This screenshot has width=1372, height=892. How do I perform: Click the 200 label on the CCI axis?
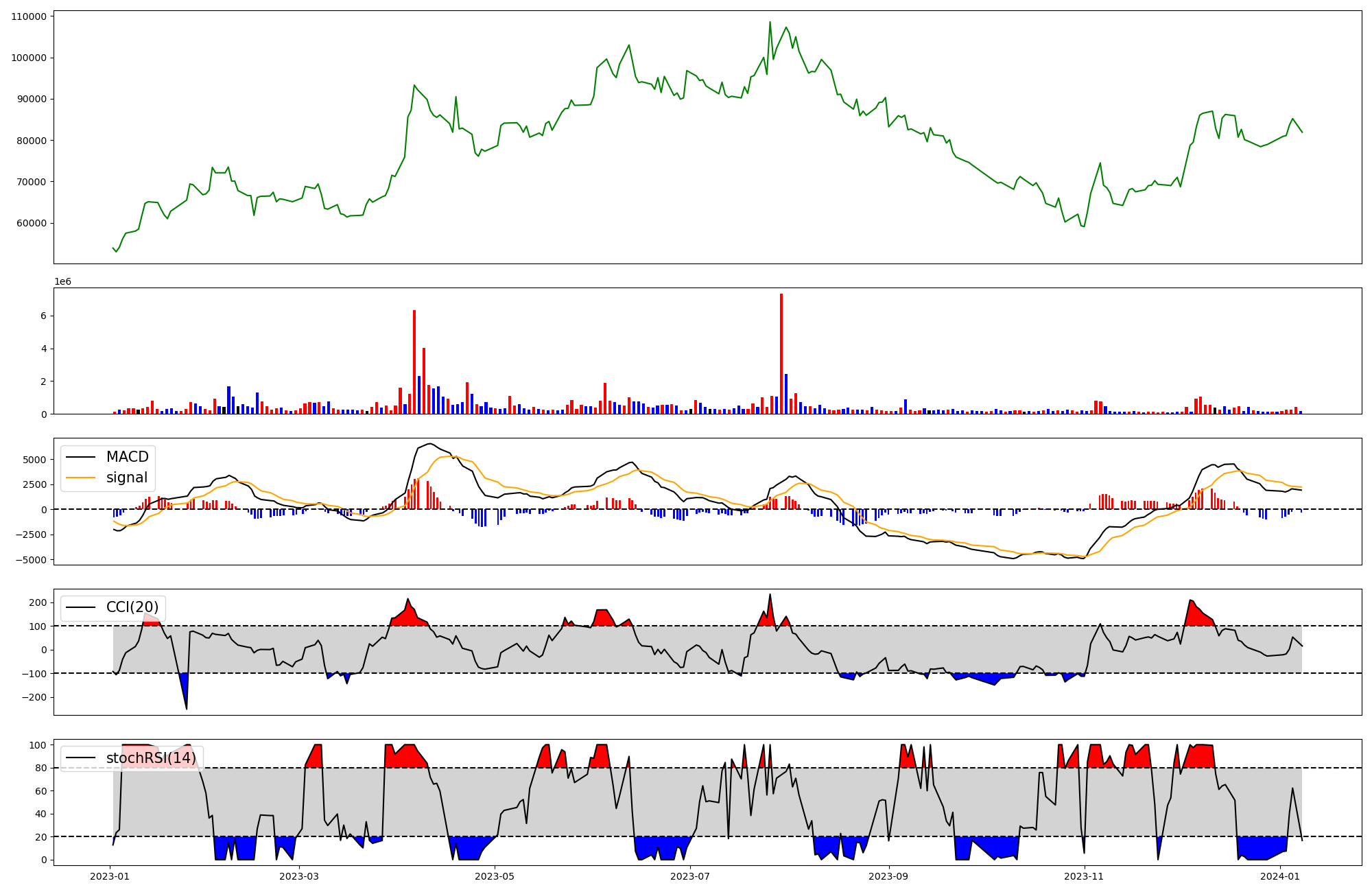click(38, 602)
